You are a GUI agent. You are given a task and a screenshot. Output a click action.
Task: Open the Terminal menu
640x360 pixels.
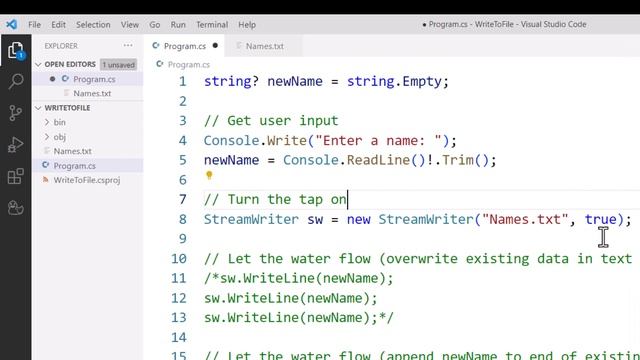point(212,24)
